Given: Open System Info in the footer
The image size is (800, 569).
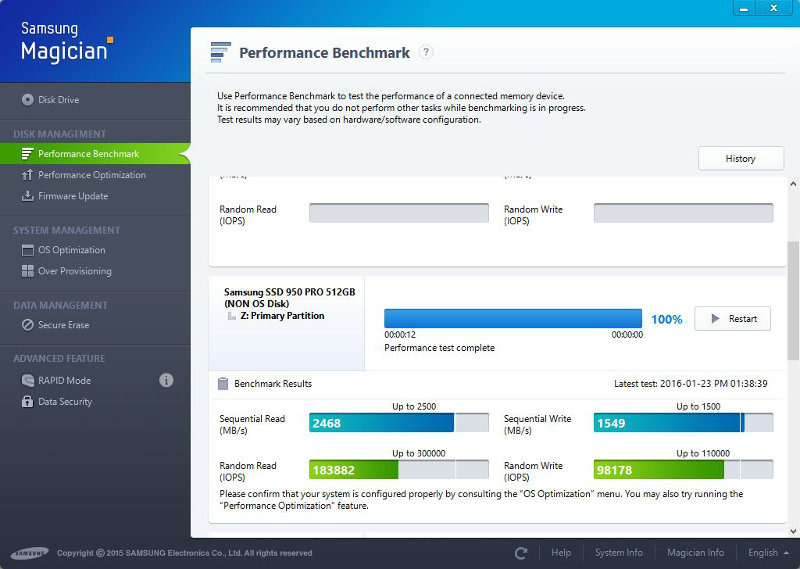Looking at the screenshot, I should [618, 553].
